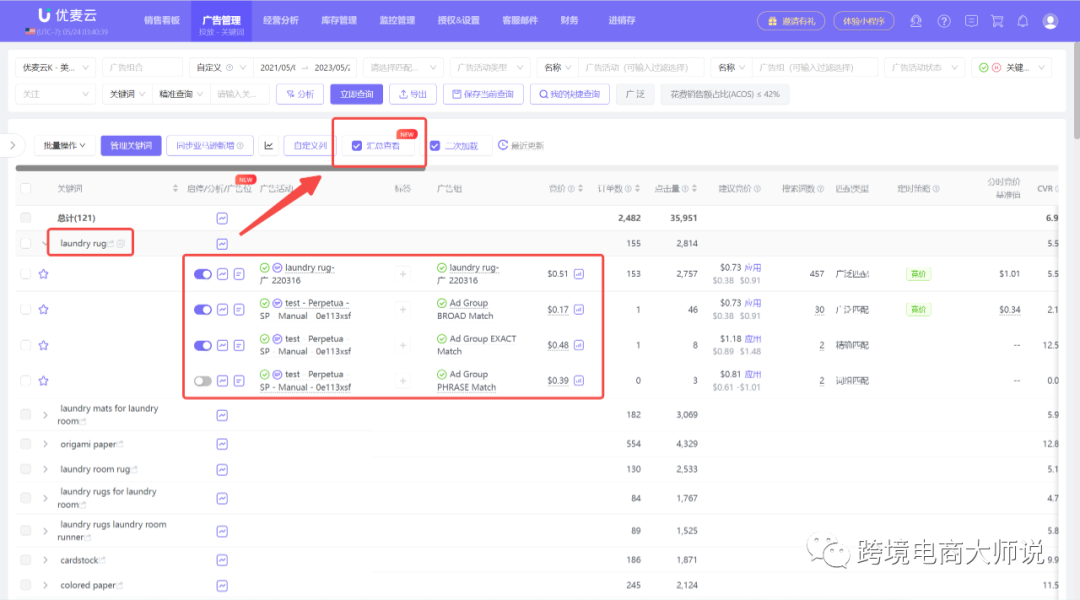Expand the laundry rug keyword row
This screenshot has width=1080, height=600.
tap(43, 243)
